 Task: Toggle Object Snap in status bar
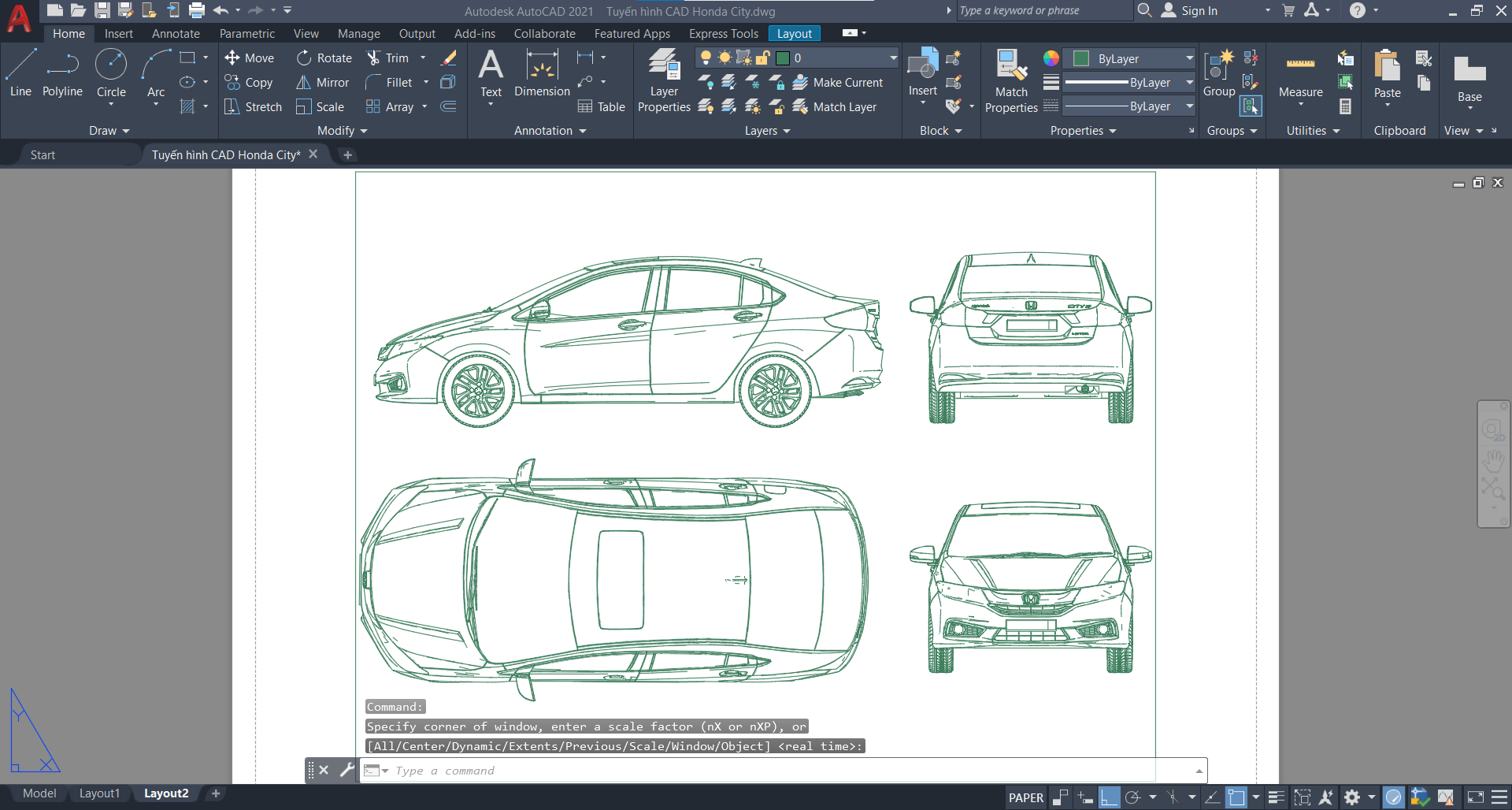click(x=1236, y=797)
